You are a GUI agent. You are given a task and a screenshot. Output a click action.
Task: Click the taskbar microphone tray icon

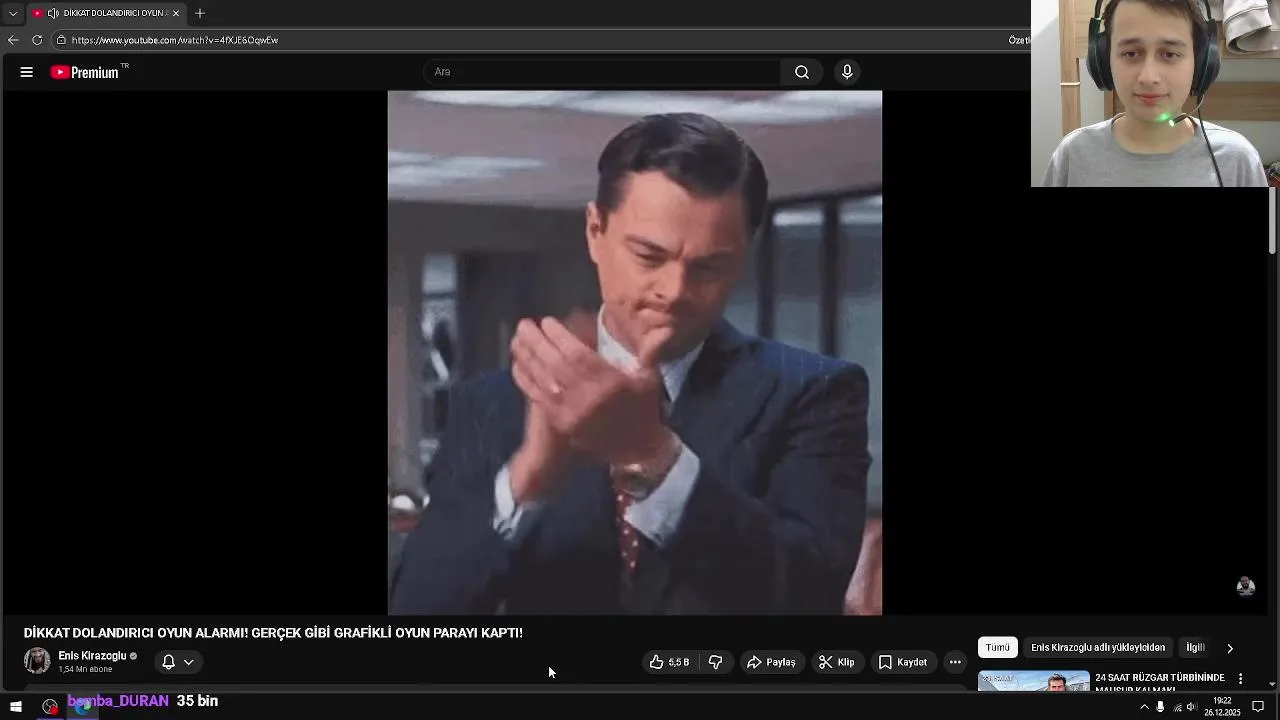pyautogui.click(x=1160, y=707)
